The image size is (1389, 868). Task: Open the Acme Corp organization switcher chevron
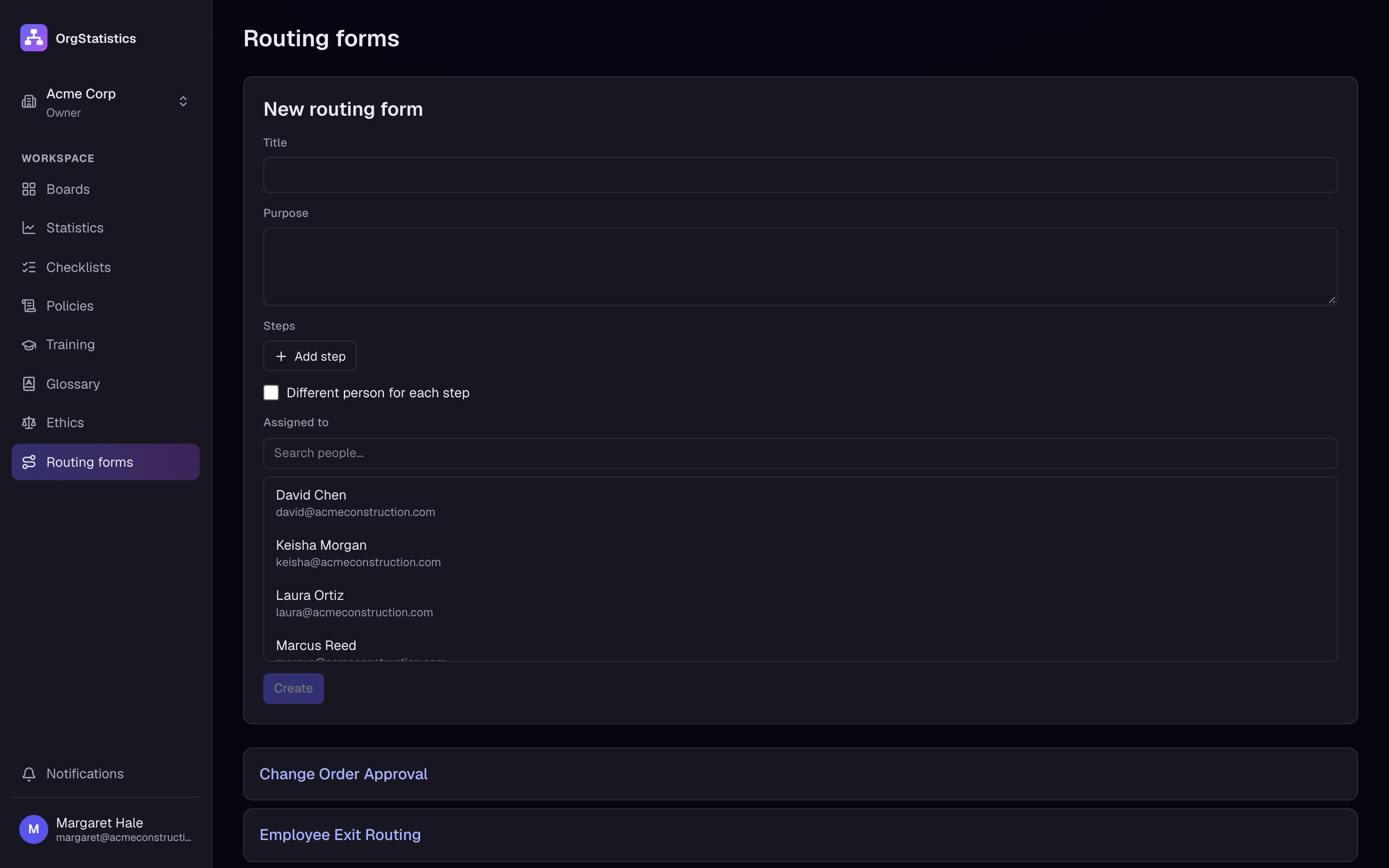pyautogui.click(x=183, y=102)
